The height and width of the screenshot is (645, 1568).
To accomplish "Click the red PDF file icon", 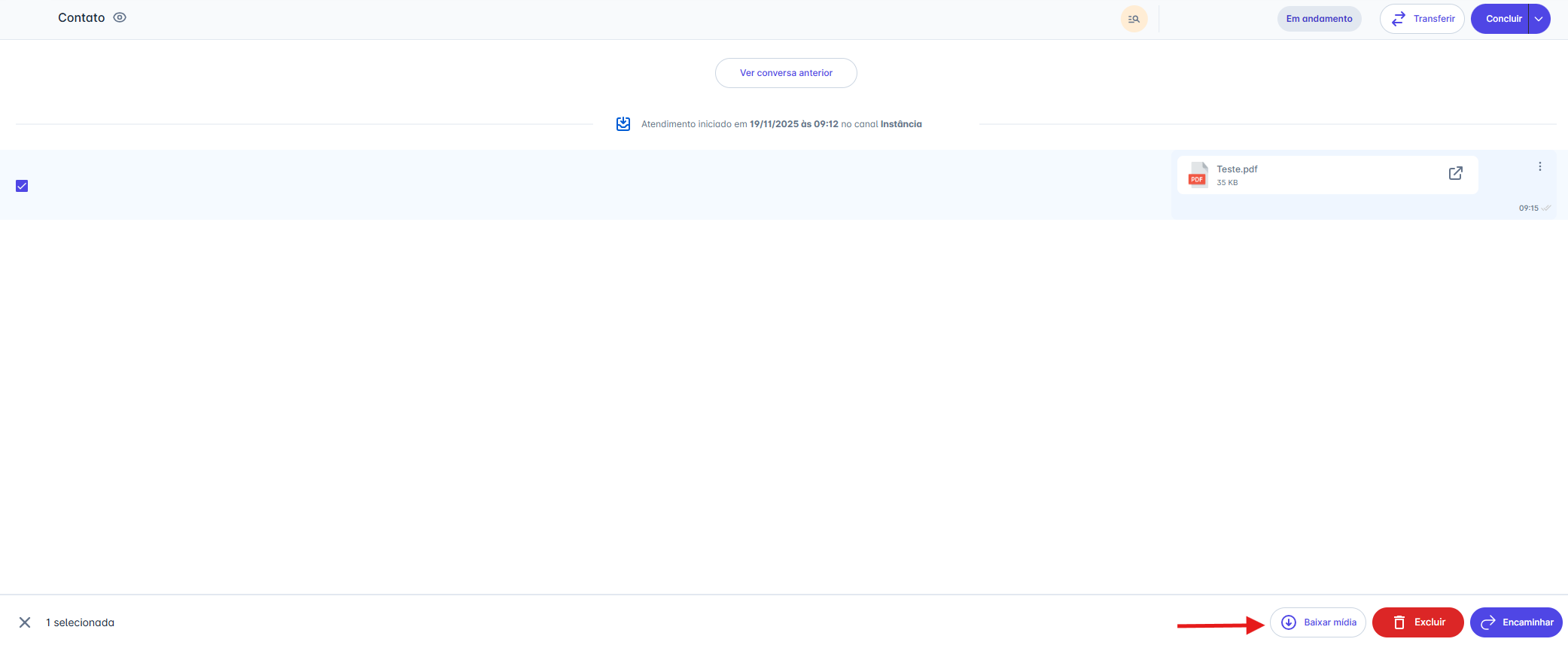I will (1197, 175).
